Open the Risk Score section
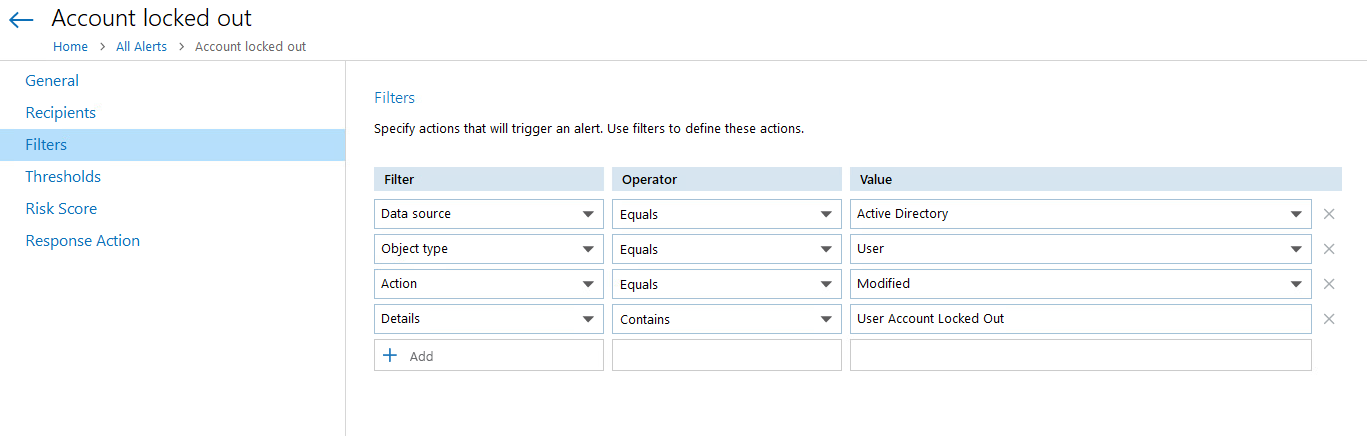This screenshot has width=1367, height=436. [61, 209]
